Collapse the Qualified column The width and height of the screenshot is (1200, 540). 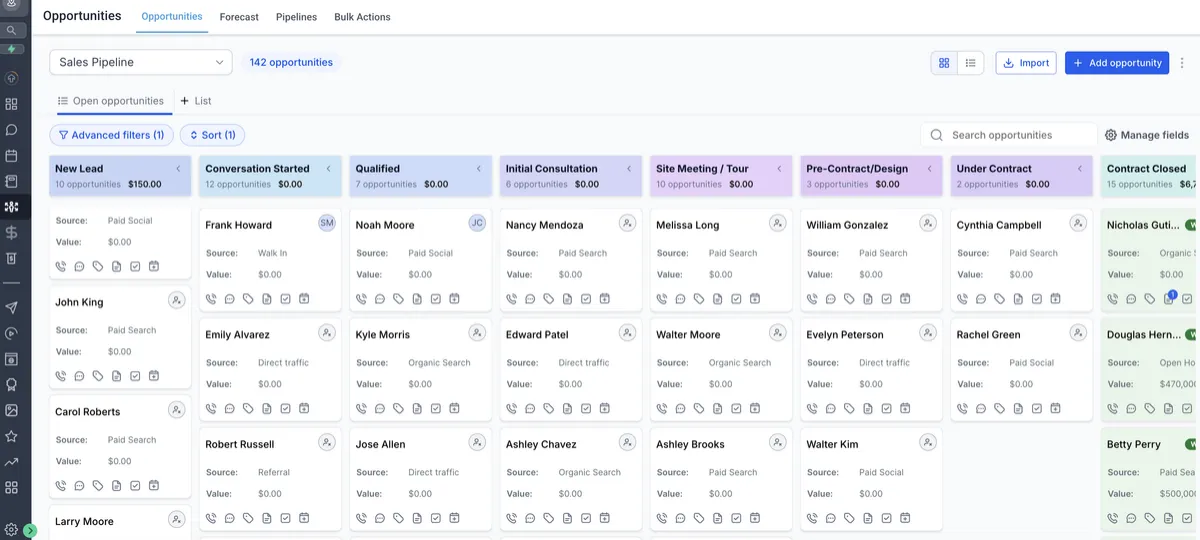[479, 169]
